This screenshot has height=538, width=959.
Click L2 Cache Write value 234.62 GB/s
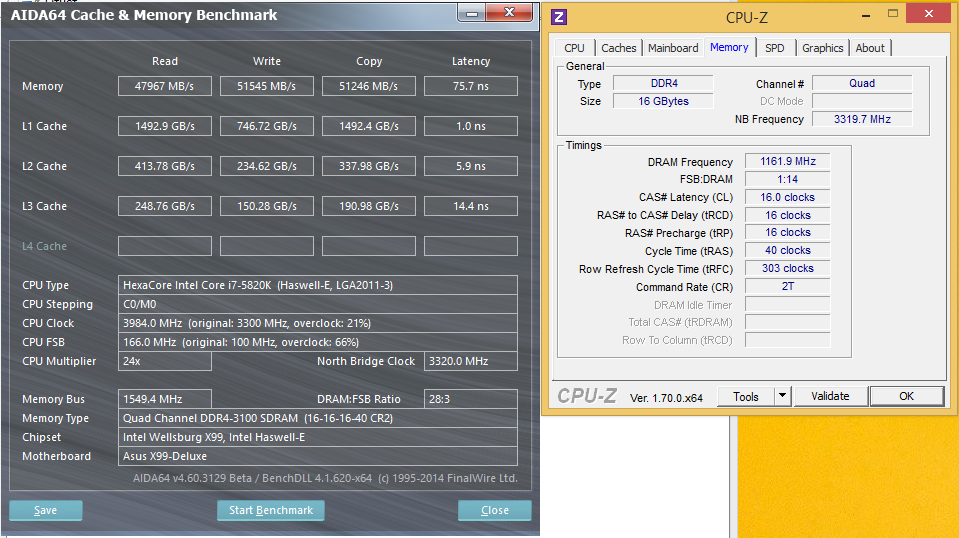pyautogui.click(x=267, y=166)
